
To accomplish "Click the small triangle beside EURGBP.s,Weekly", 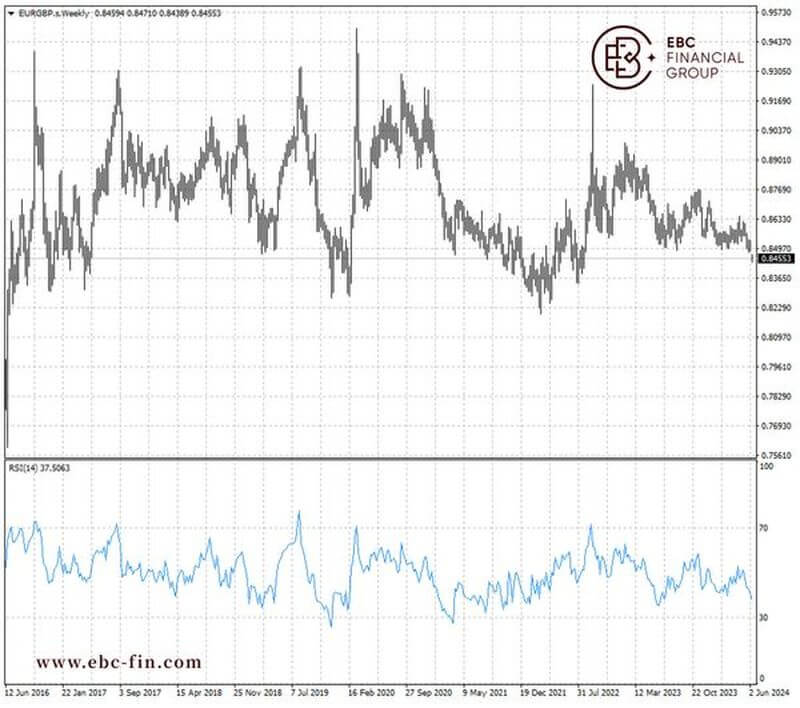I will pyautogui.click(x=9, y=11).
